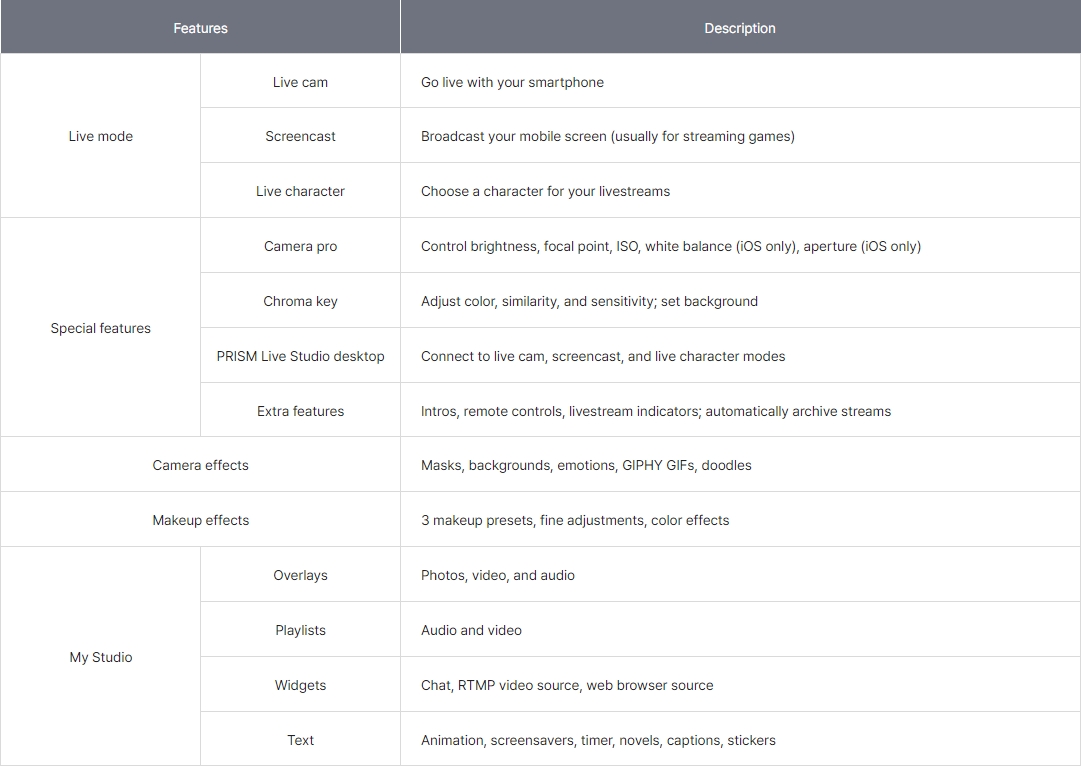Viewport: 1081px width, 766px height.
Task: Select the Extra features cell
Action: tap(300, 411)
